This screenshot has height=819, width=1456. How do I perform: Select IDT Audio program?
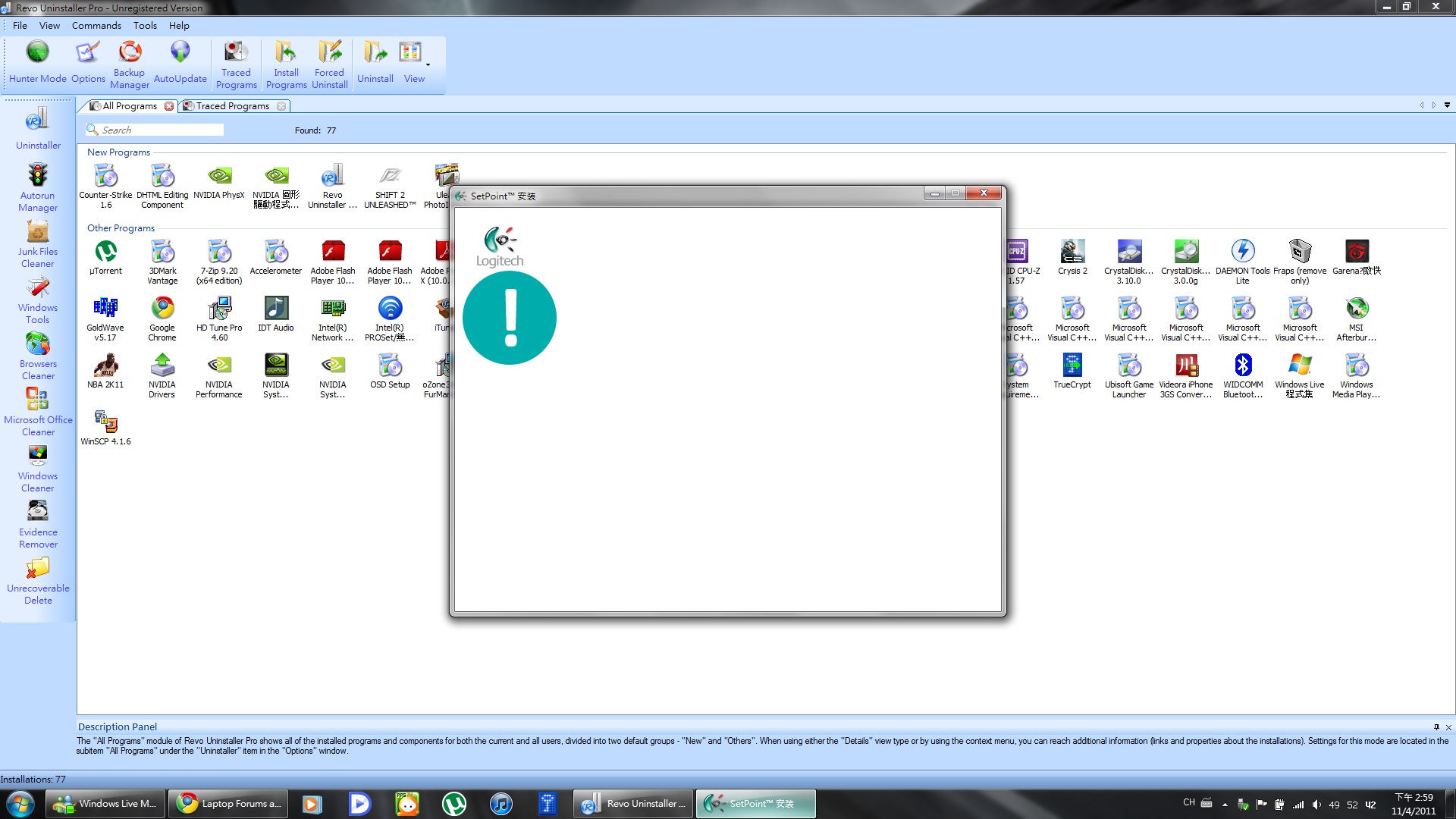point(276,314)
